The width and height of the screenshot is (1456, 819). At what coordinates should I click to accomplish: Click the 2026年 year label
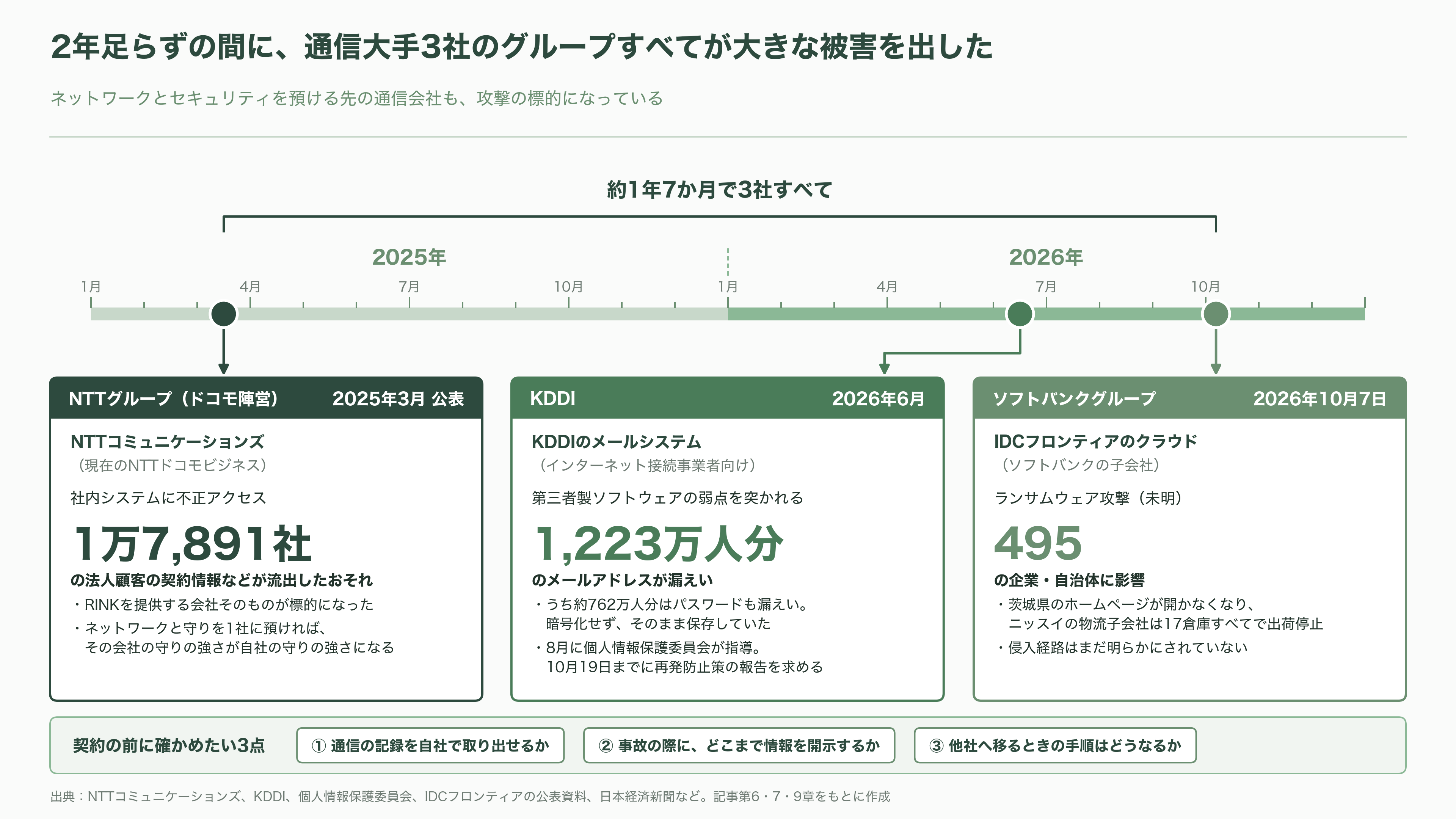pos(1046,257)
